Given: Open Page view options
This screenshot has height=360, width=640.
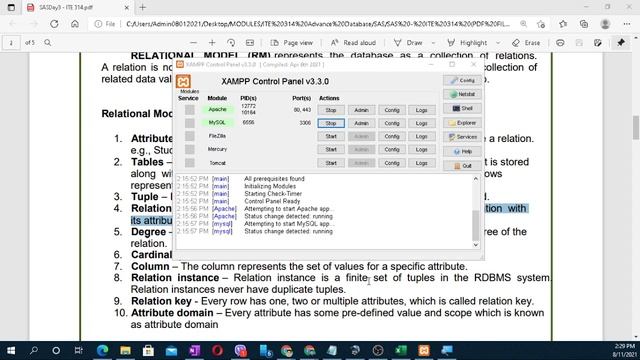Looking at the screenshot, I should [292, 42].
